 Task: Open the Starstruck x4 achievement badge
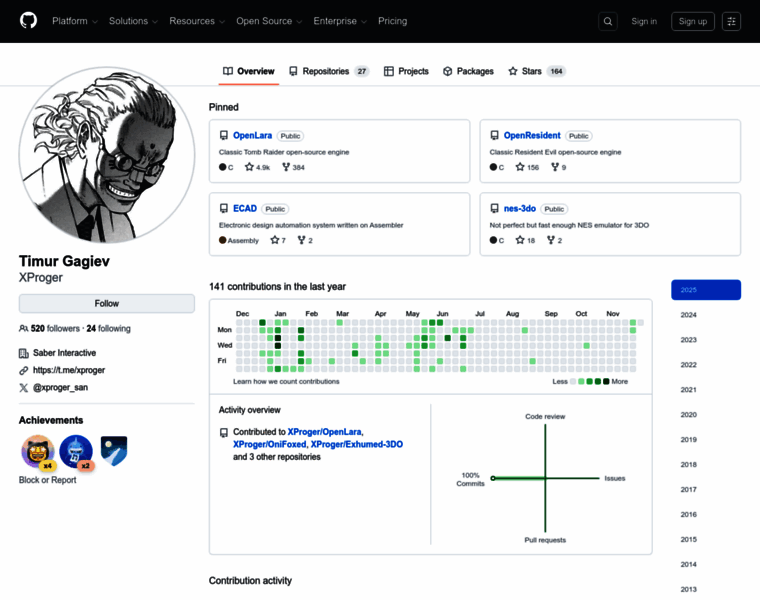point(38,452)
